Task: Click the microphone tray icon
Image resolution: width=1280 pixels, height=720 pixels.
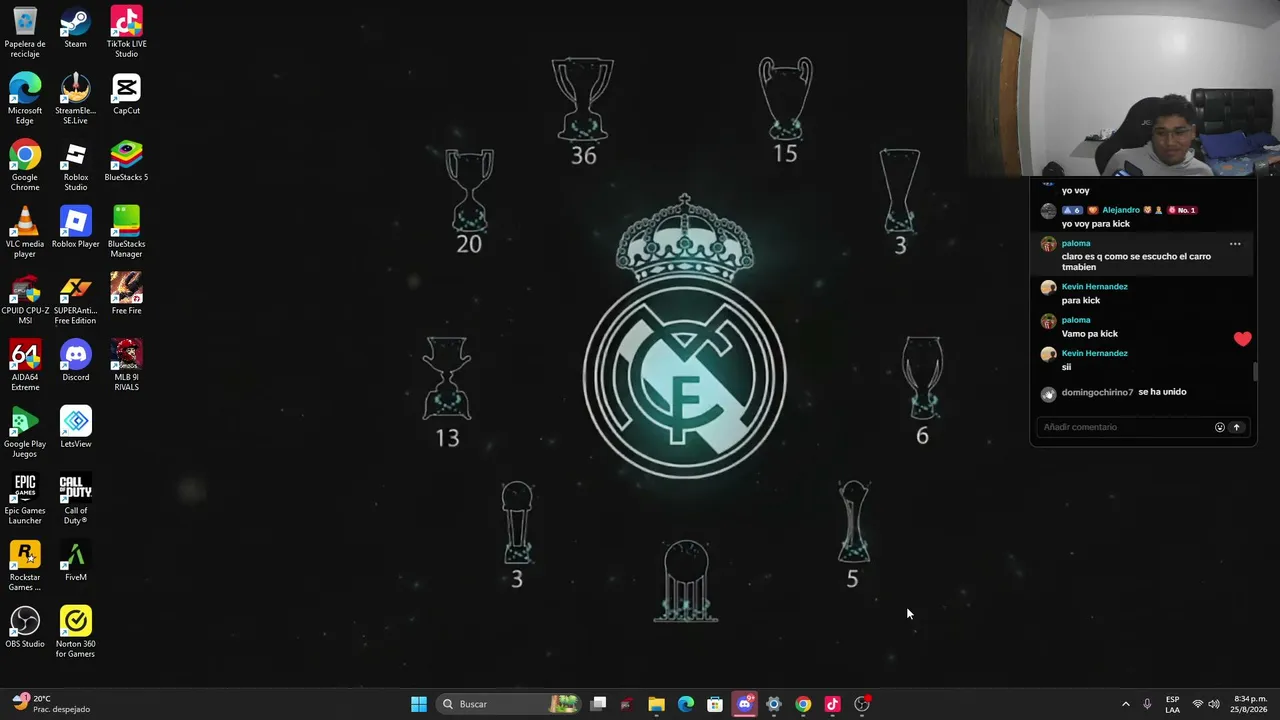Action: pos(1147,704)
